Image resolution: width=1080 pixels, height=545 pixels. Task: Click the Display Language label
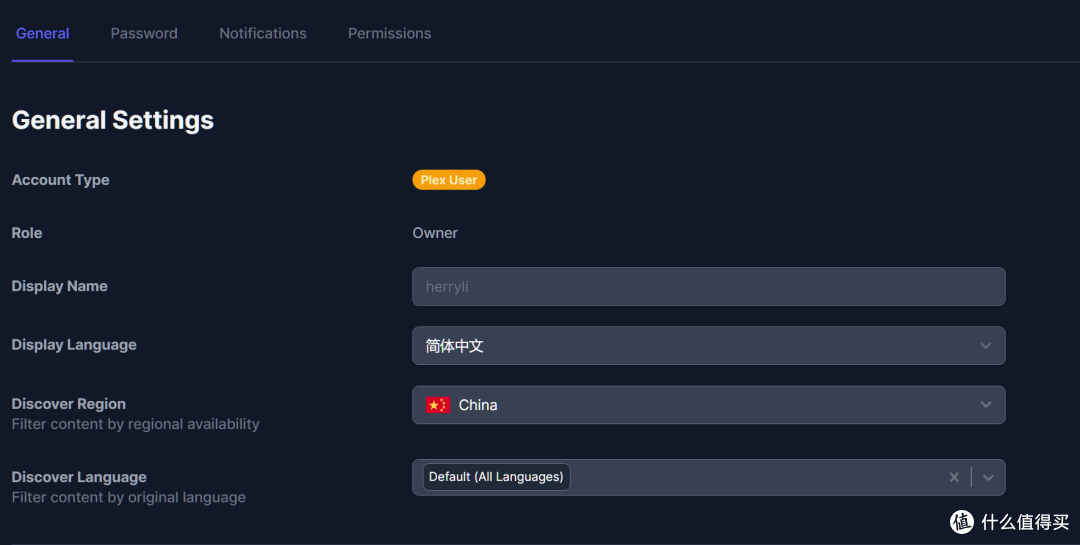pyautogui.click(x=74, y=345)
